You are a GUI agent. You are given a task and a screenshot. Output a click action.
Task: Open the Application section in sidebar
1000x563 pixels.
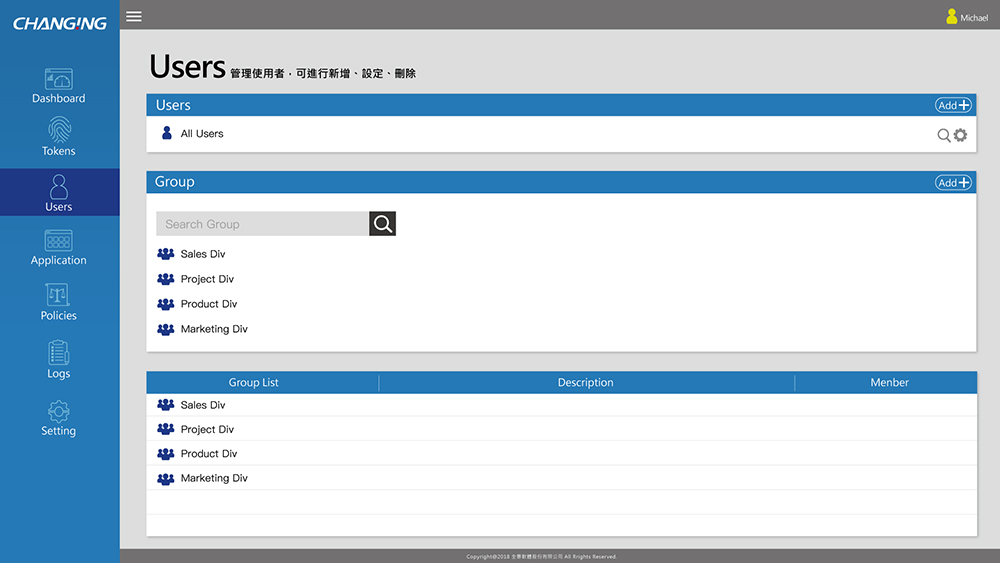[x=59, y=248]
